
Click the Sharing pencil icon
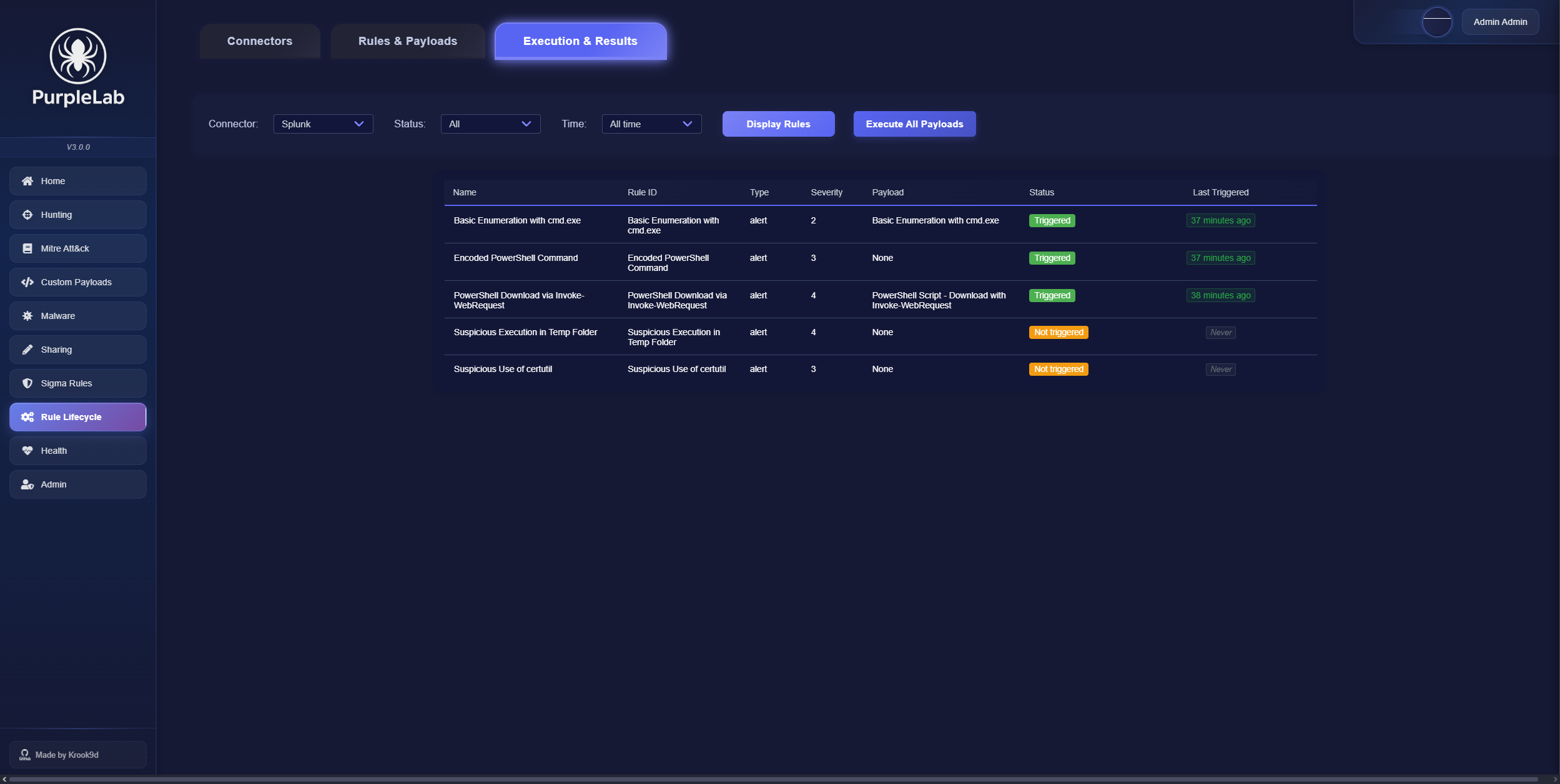[x=27, y=350]
